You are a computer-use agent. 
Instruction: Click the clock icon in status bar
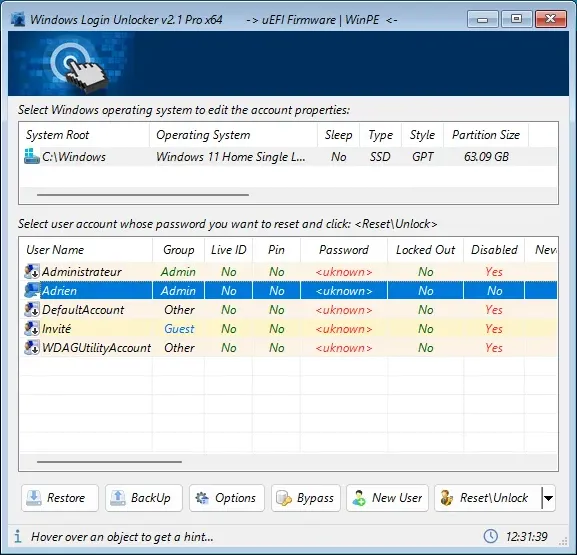tap(491, 536)
